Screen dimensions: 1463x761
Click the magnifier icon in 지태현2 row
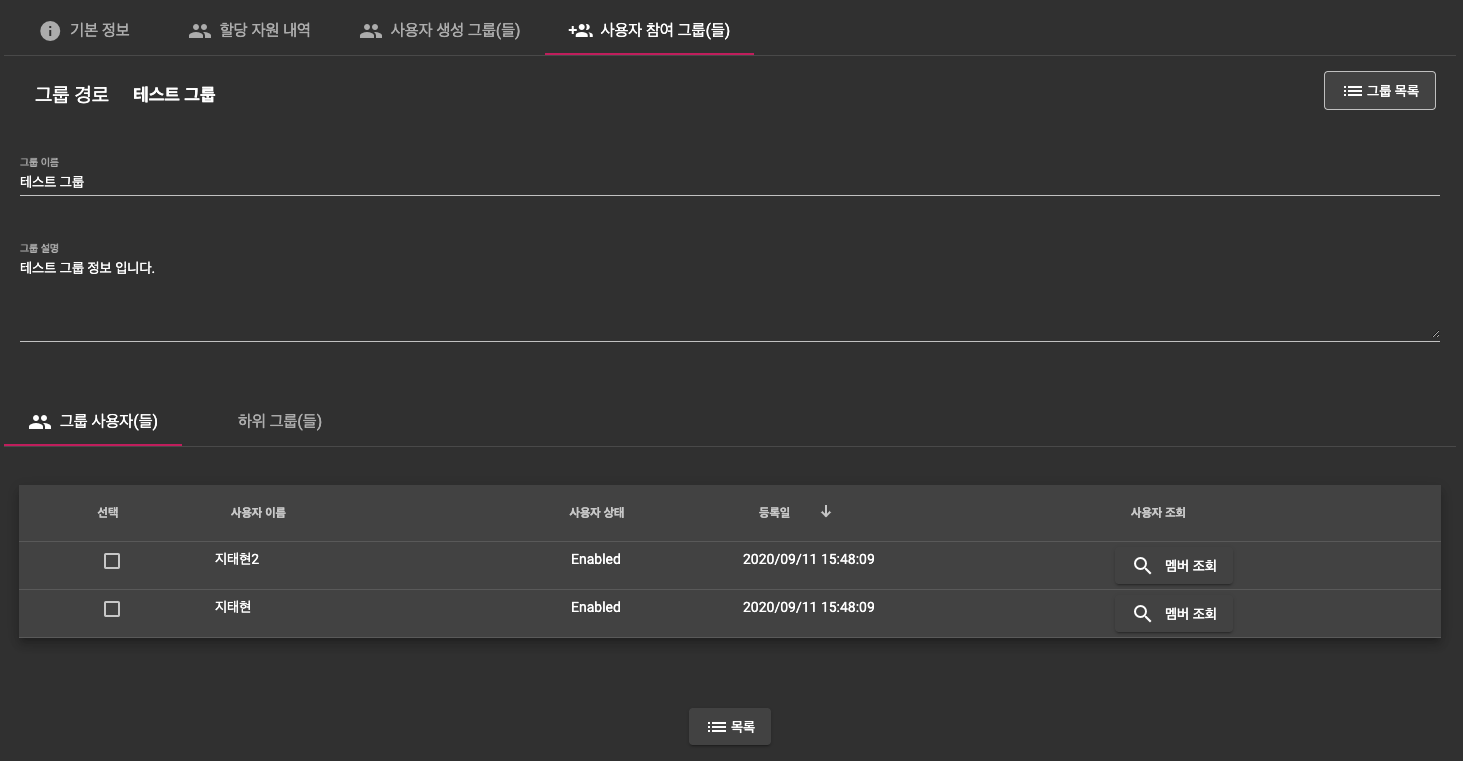[1142, 566]
